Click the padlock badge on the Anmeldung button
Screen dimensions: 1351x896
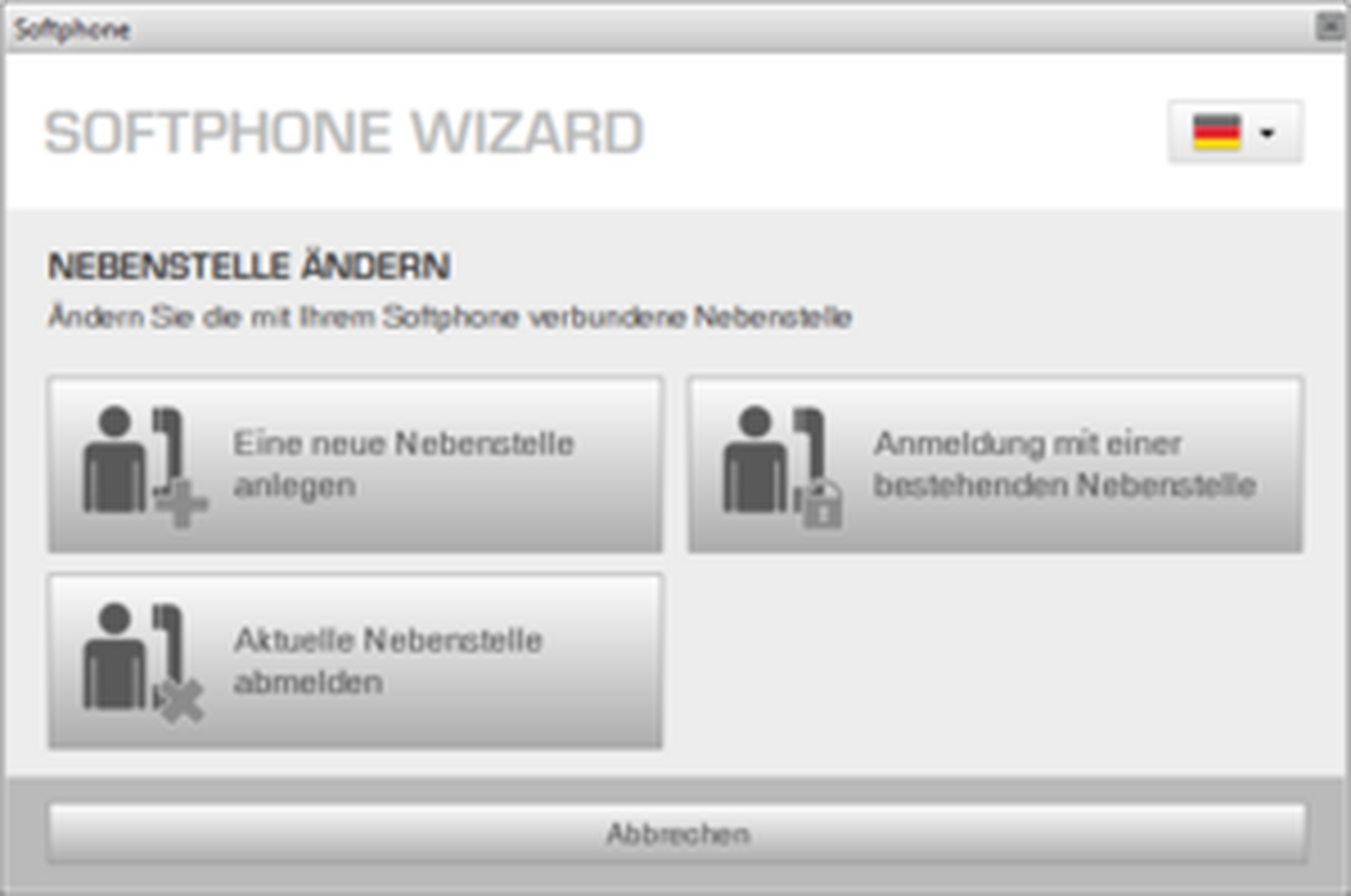pos(819,504)
